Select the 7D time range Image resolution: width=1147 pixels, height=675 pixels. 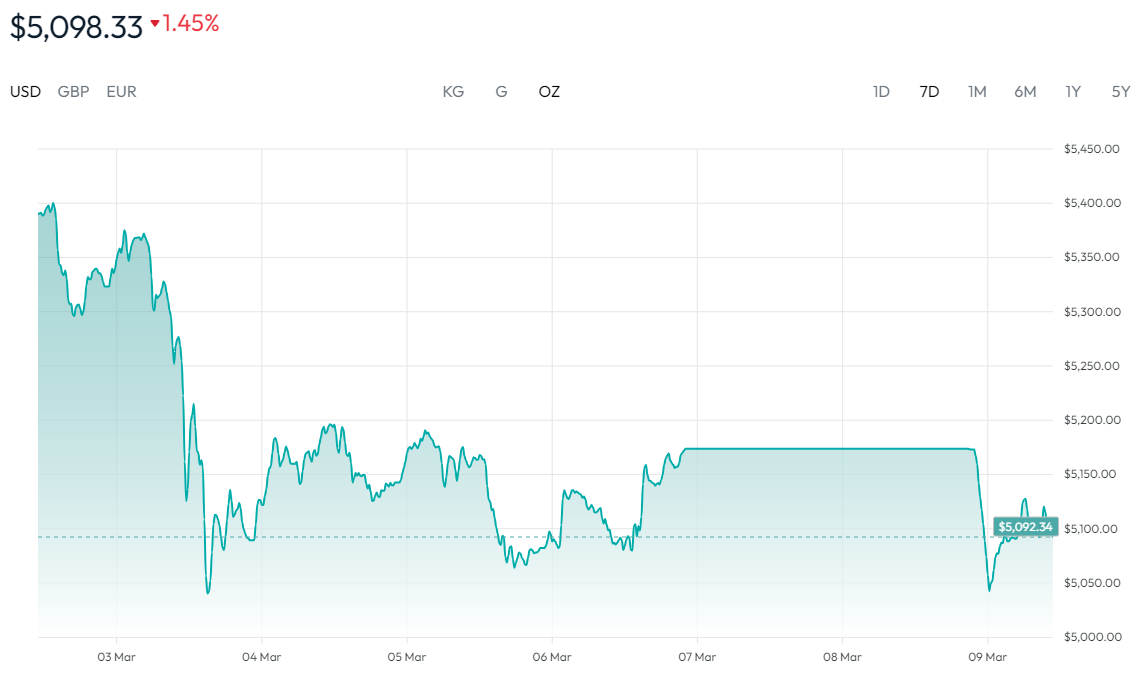[x=929, y=92]
